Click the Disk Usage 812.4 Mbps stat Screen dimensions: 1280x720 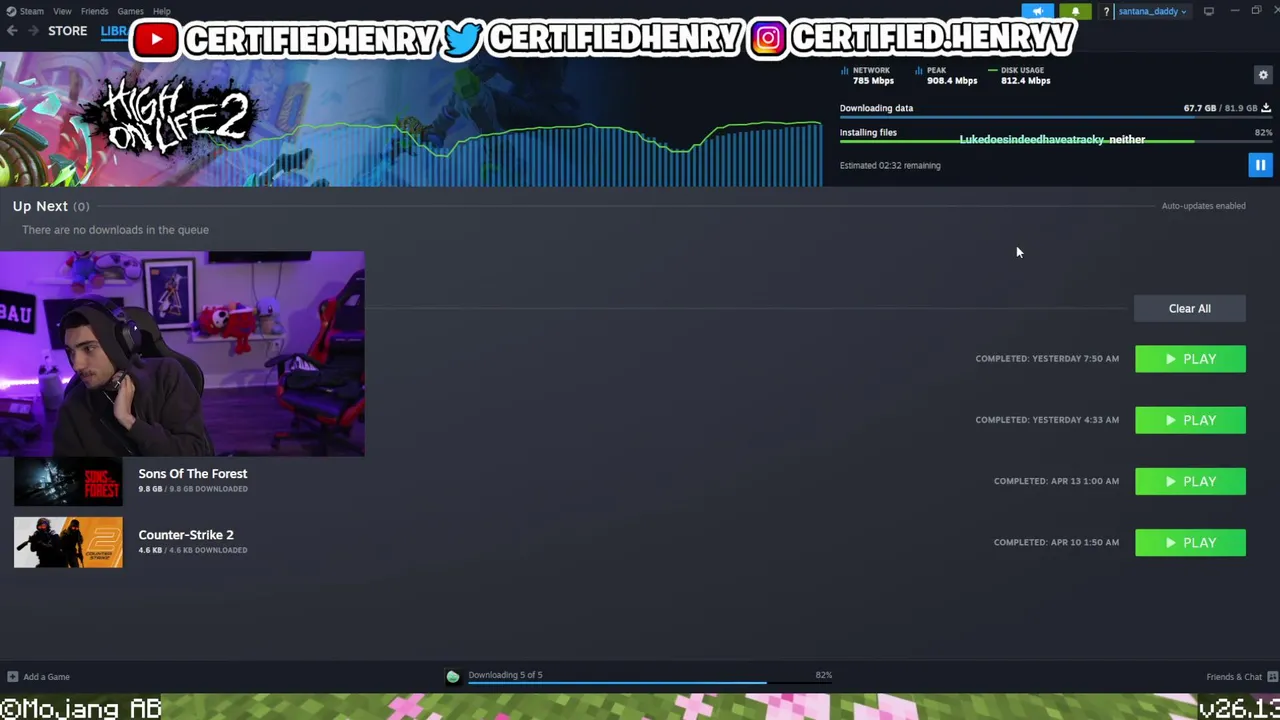tap(1019, 76)
